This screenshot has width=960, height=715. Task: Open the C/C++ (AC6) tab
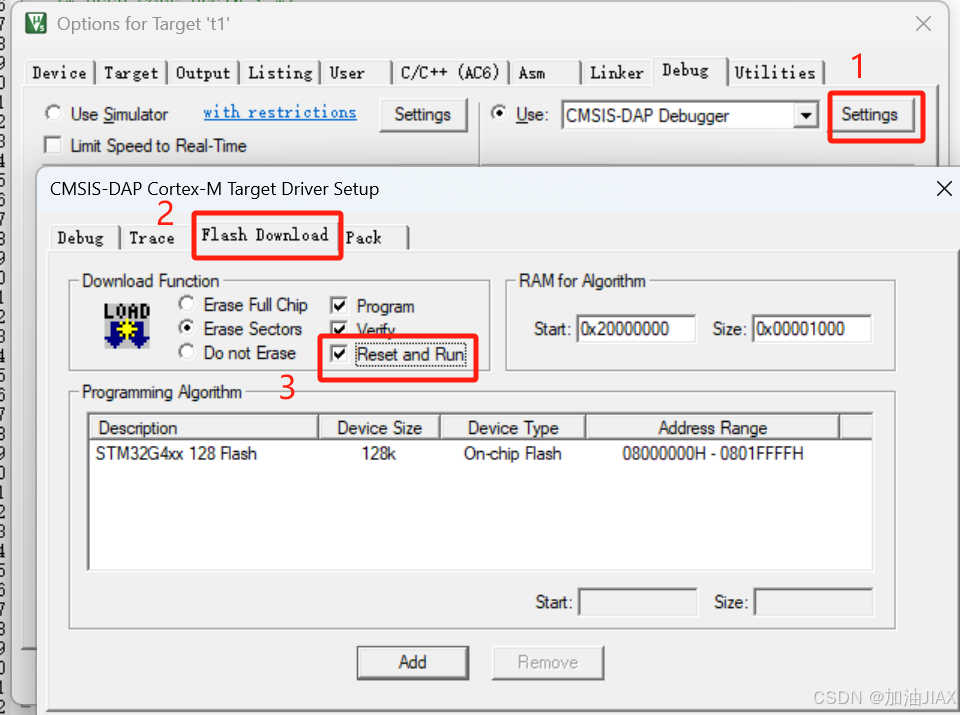(x=450, y=73)
